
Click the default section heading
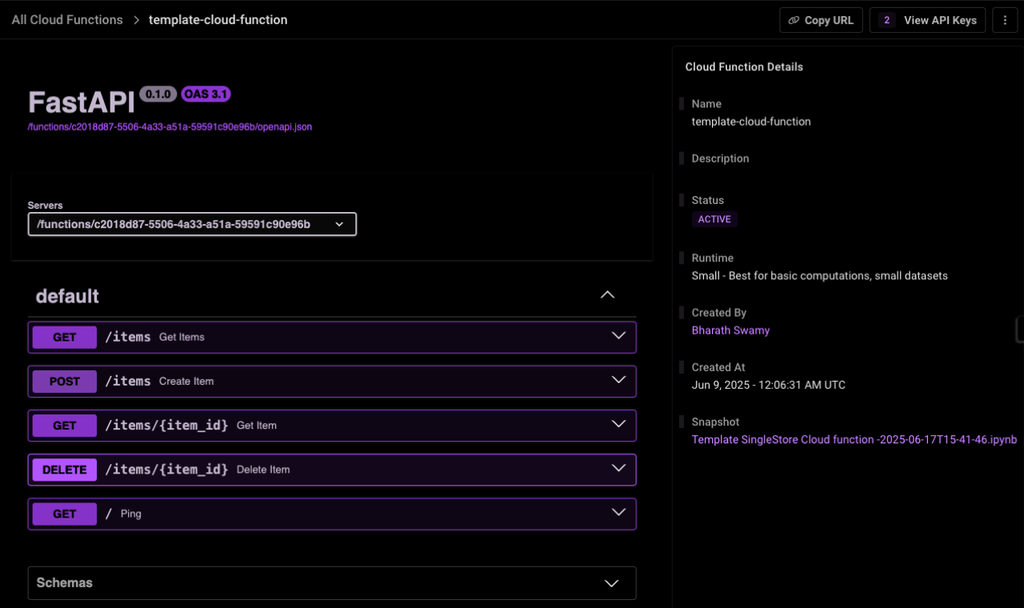67,296
